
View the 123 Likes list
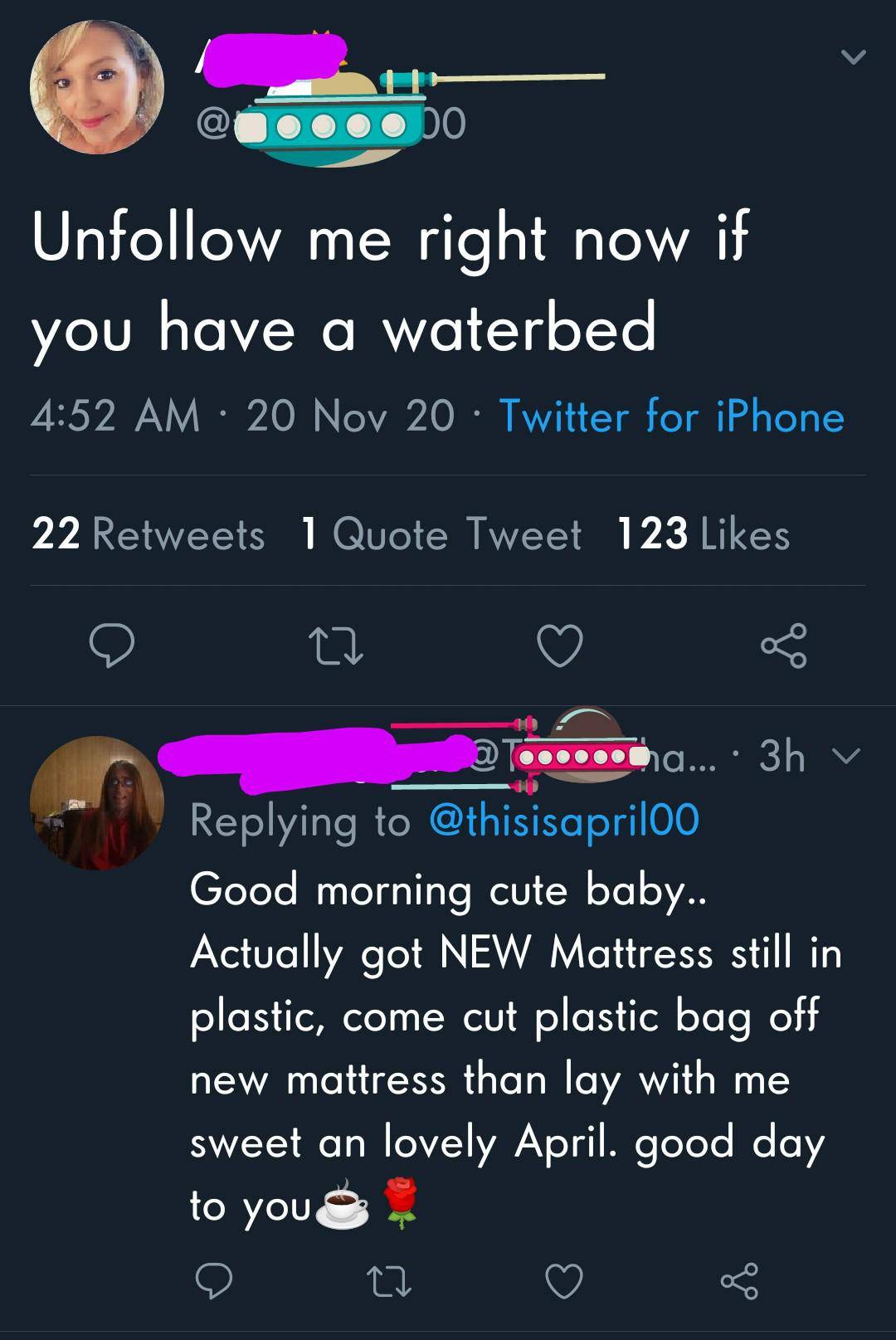704,534
